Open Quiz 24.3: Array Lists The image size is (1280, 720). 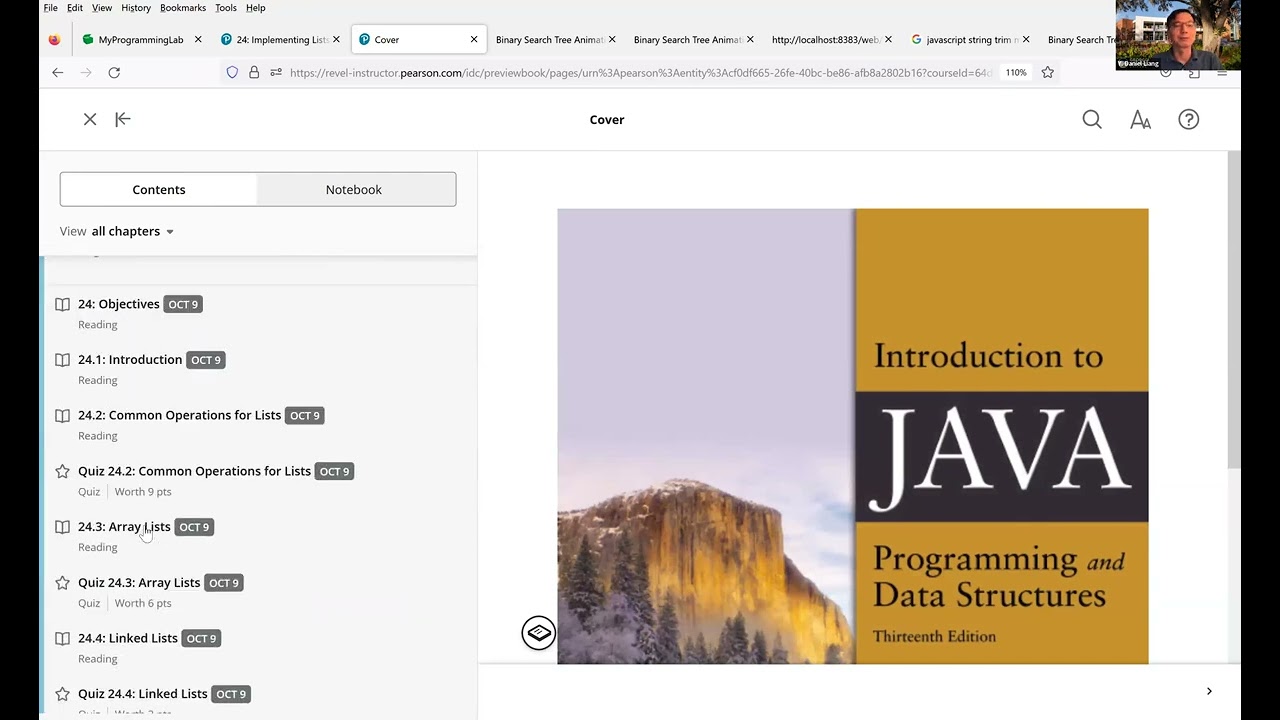[x=139, y=583]
